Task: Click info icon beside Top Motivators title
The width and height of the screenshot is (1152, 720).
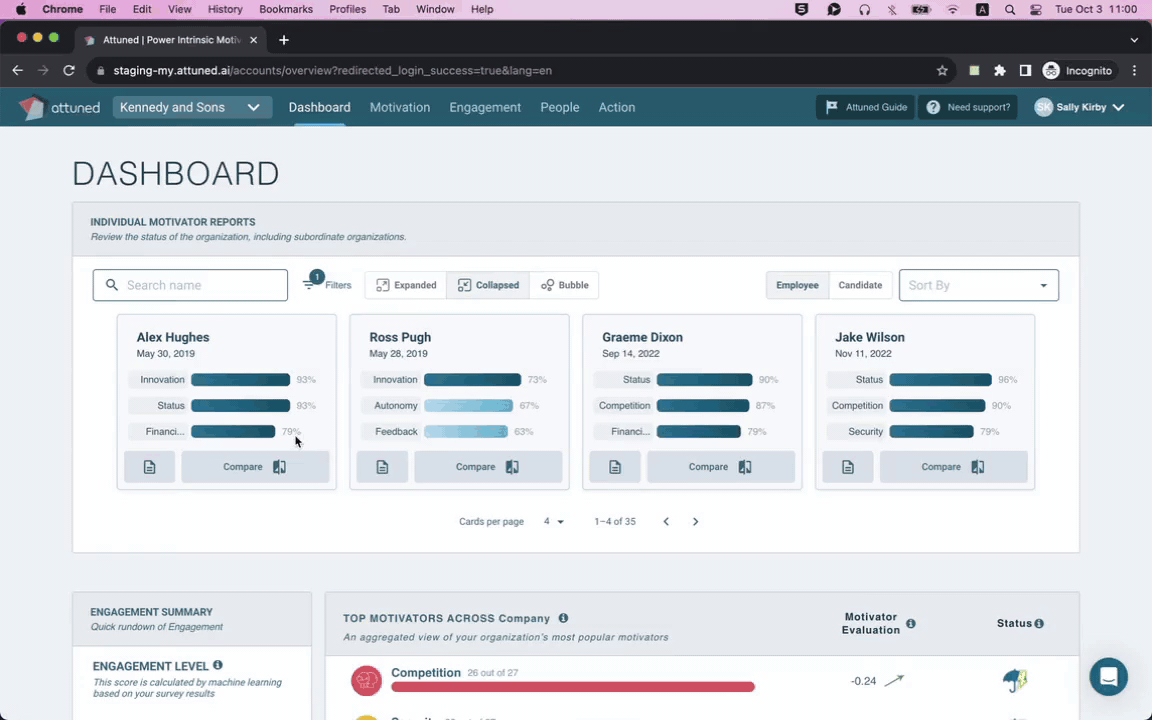Action: pyautogui.click(x=563, y=618)
